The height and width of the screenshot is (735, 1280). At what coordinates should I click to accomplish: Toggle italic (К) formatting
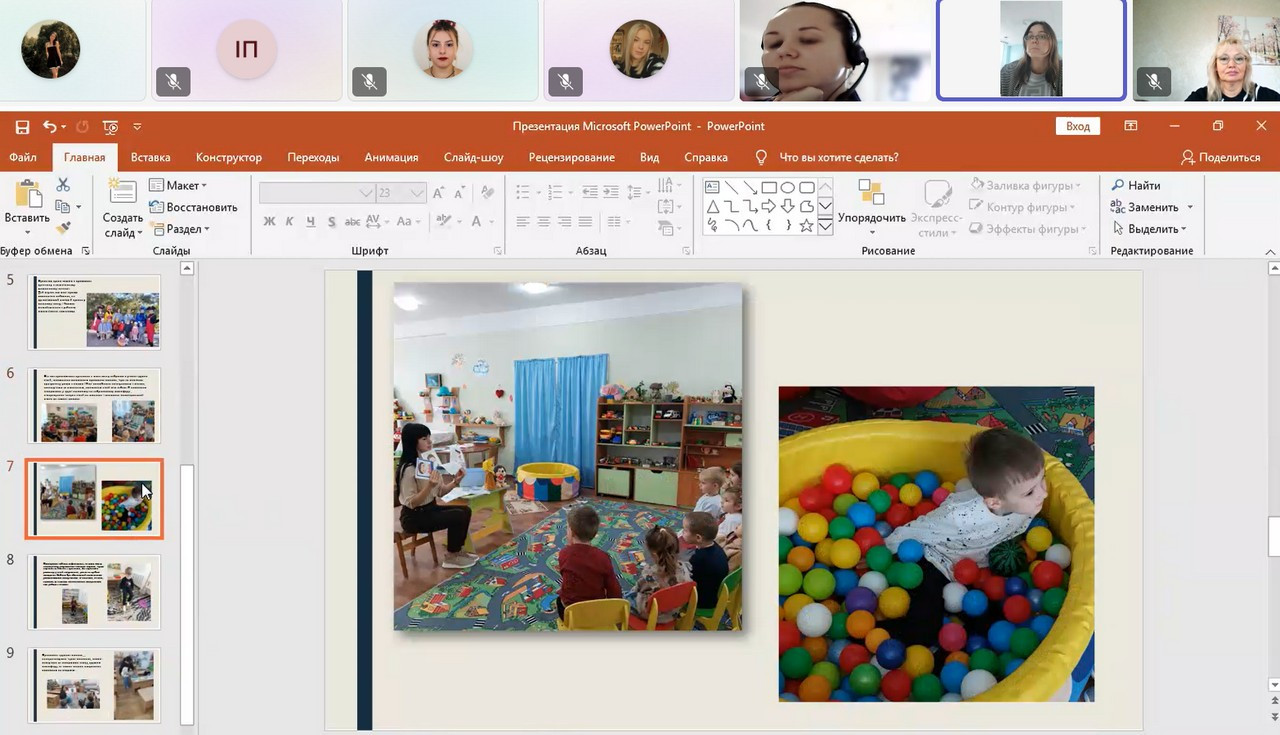point(290,221)
